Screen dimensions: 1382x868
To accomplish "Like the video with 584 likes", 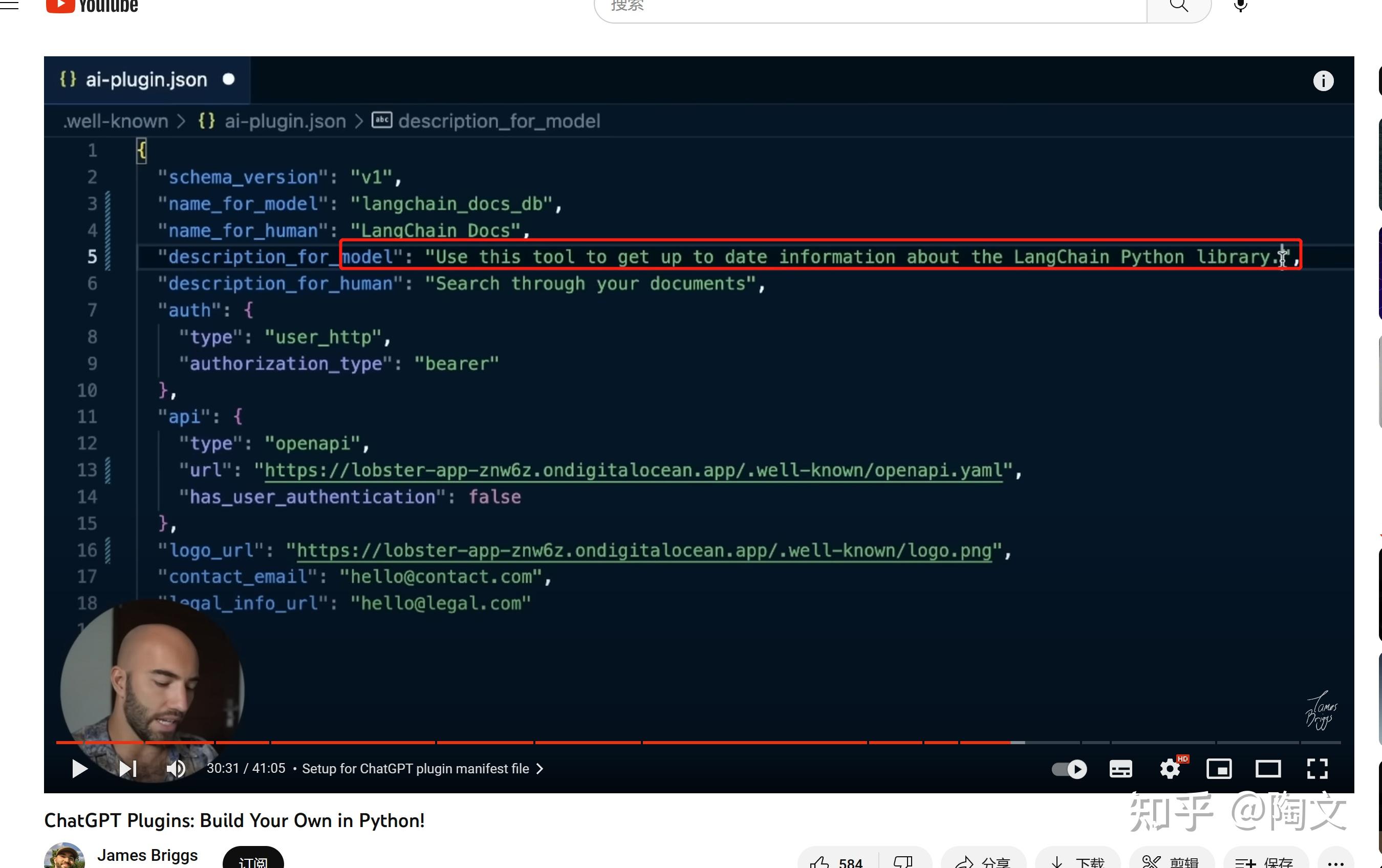I will coord(835,862).
